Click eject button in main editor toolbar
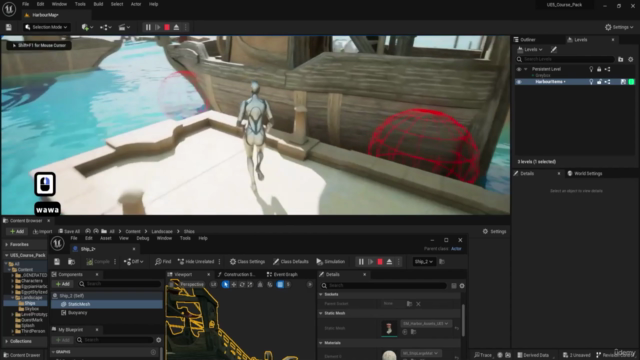Image resolution: width=640 pixels, height=360 pixels. click(x=176, y=27)
